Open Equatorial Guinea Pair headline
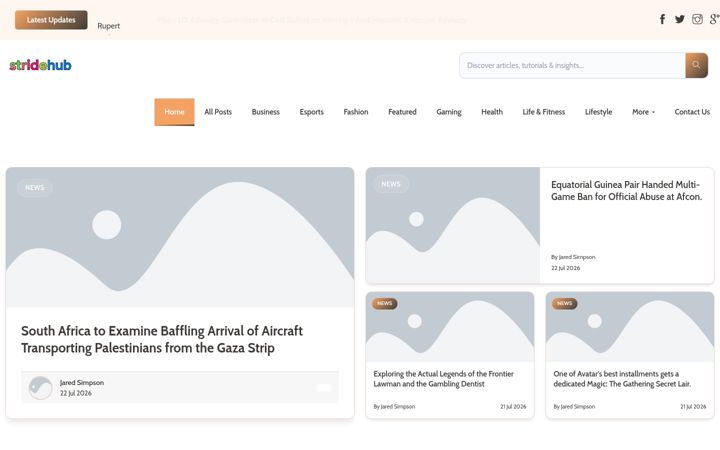Viewport: 720px width, 450px height. pos(626,191)
